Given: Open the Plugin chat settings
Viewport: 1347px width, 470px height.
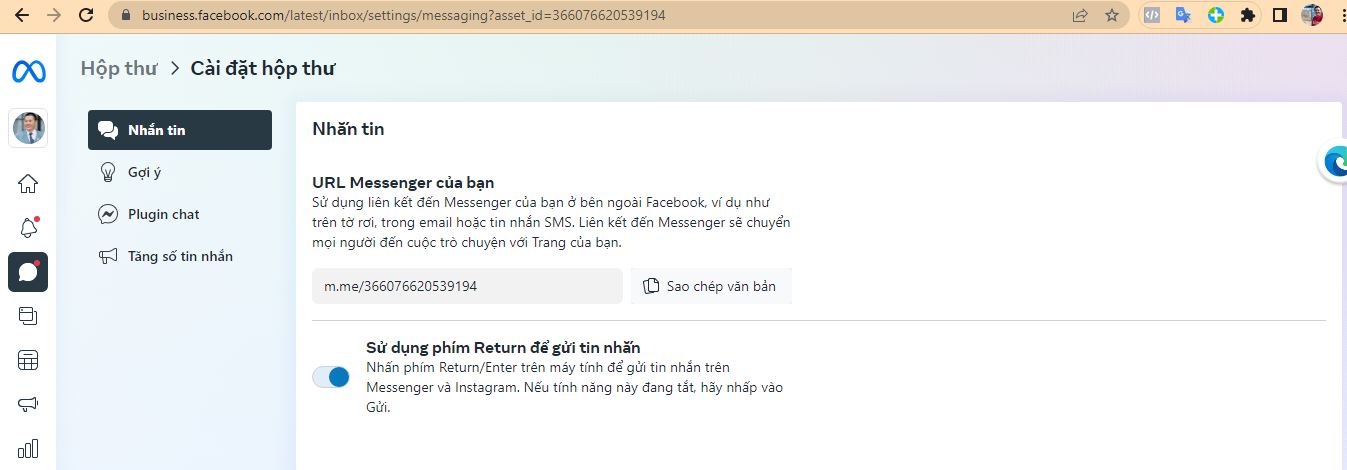Looking at the screenshot, I should (x=163, y=214).
